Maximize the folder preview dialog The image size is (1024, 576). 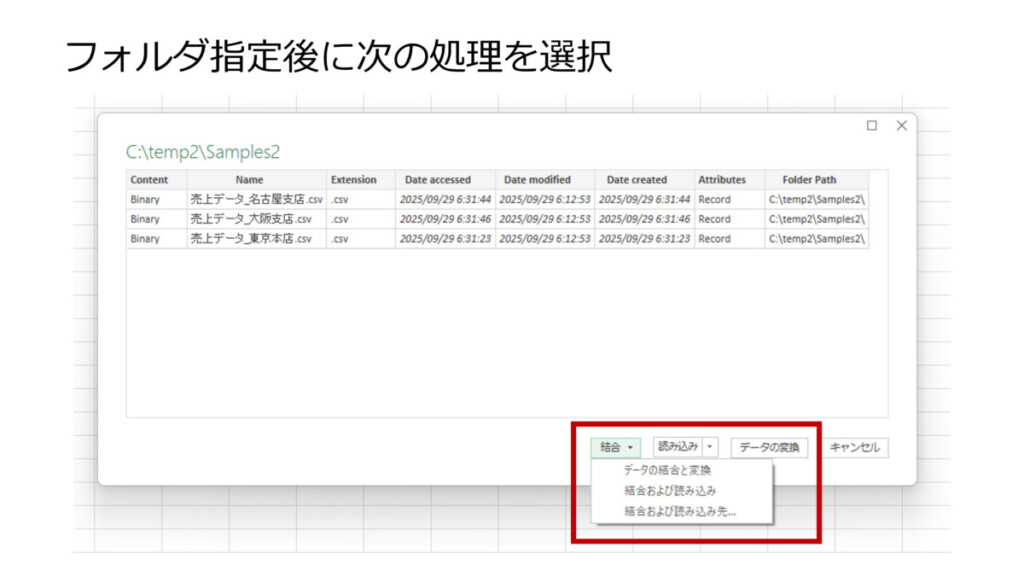[x=872, y=125]
